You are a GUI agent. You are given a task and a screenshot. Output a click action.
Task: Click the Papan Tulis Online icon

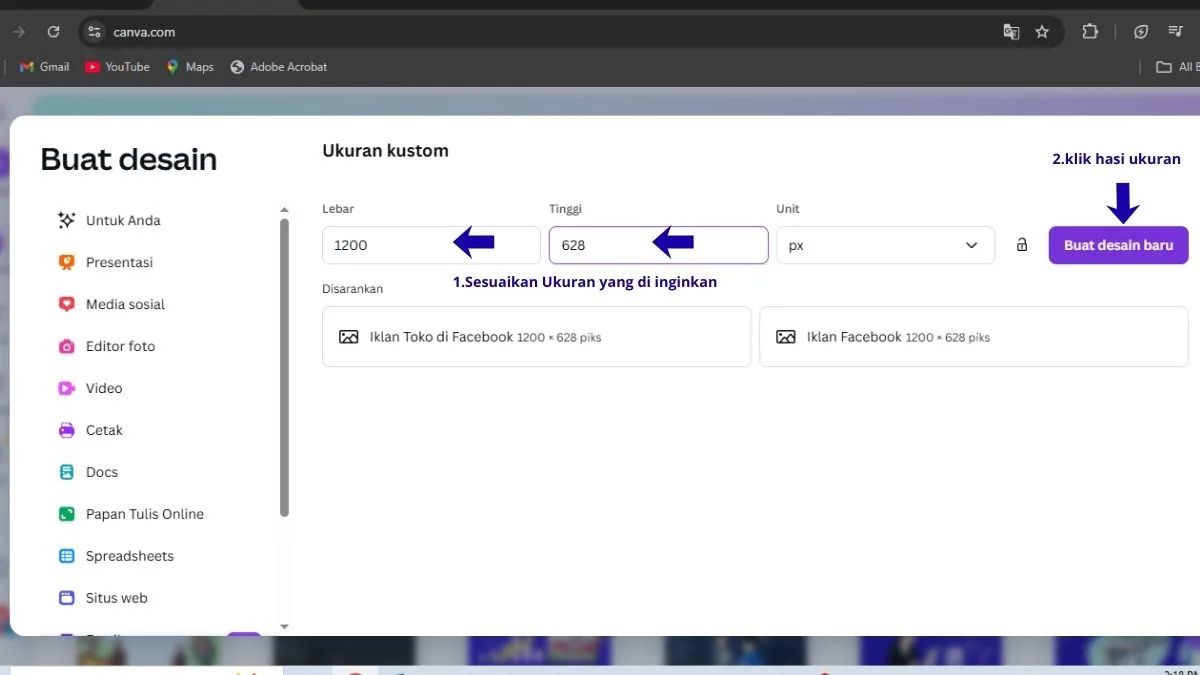(x=67, y=514)
